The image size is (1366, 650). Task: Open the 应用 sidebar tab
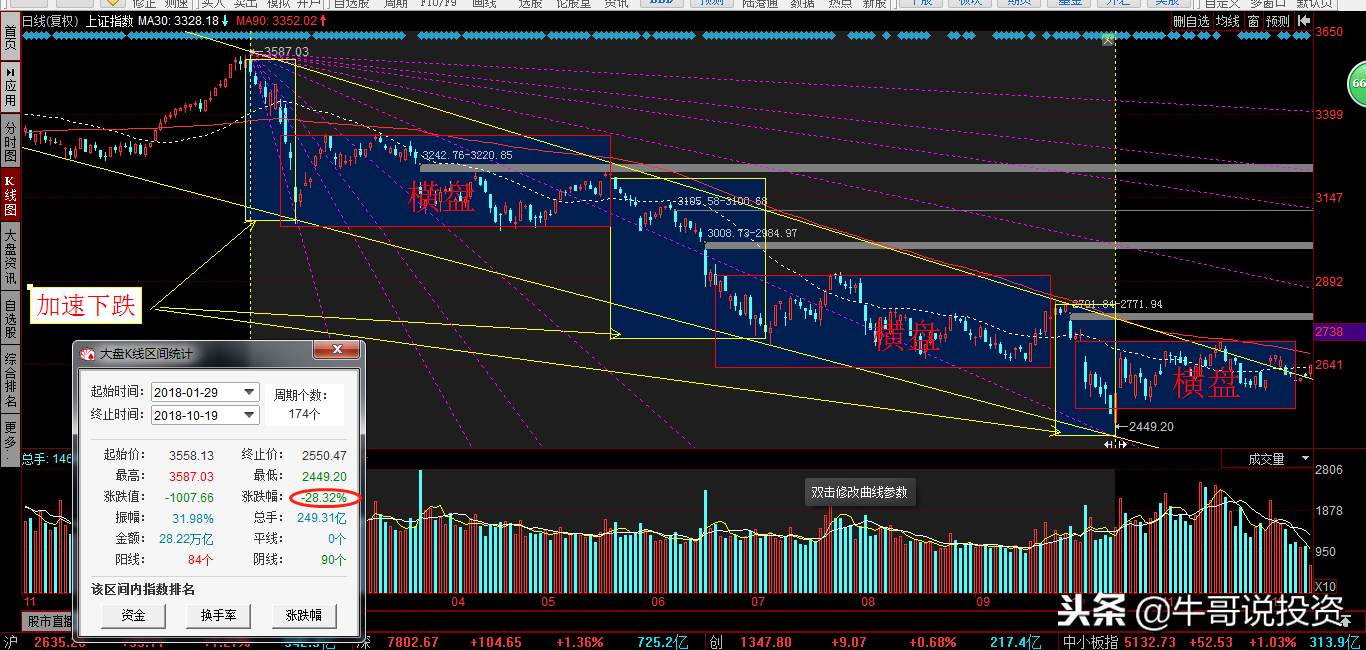pos(10,89)
